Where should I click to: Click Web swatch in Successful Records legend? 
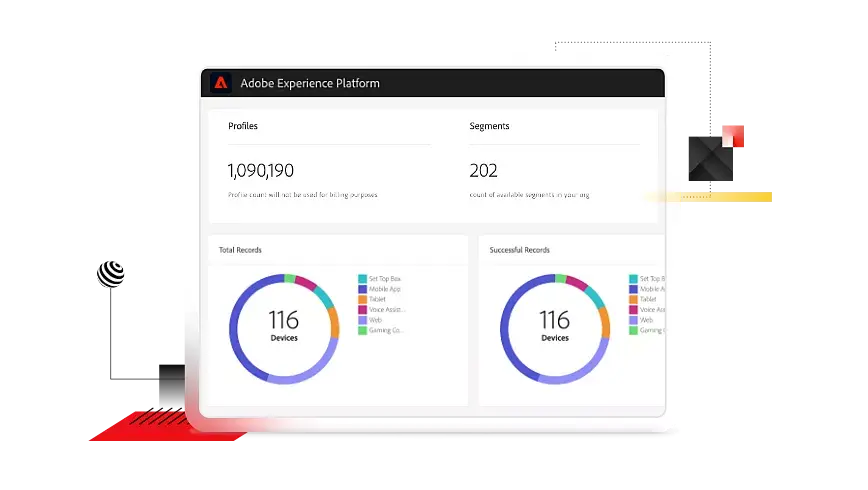633,320
